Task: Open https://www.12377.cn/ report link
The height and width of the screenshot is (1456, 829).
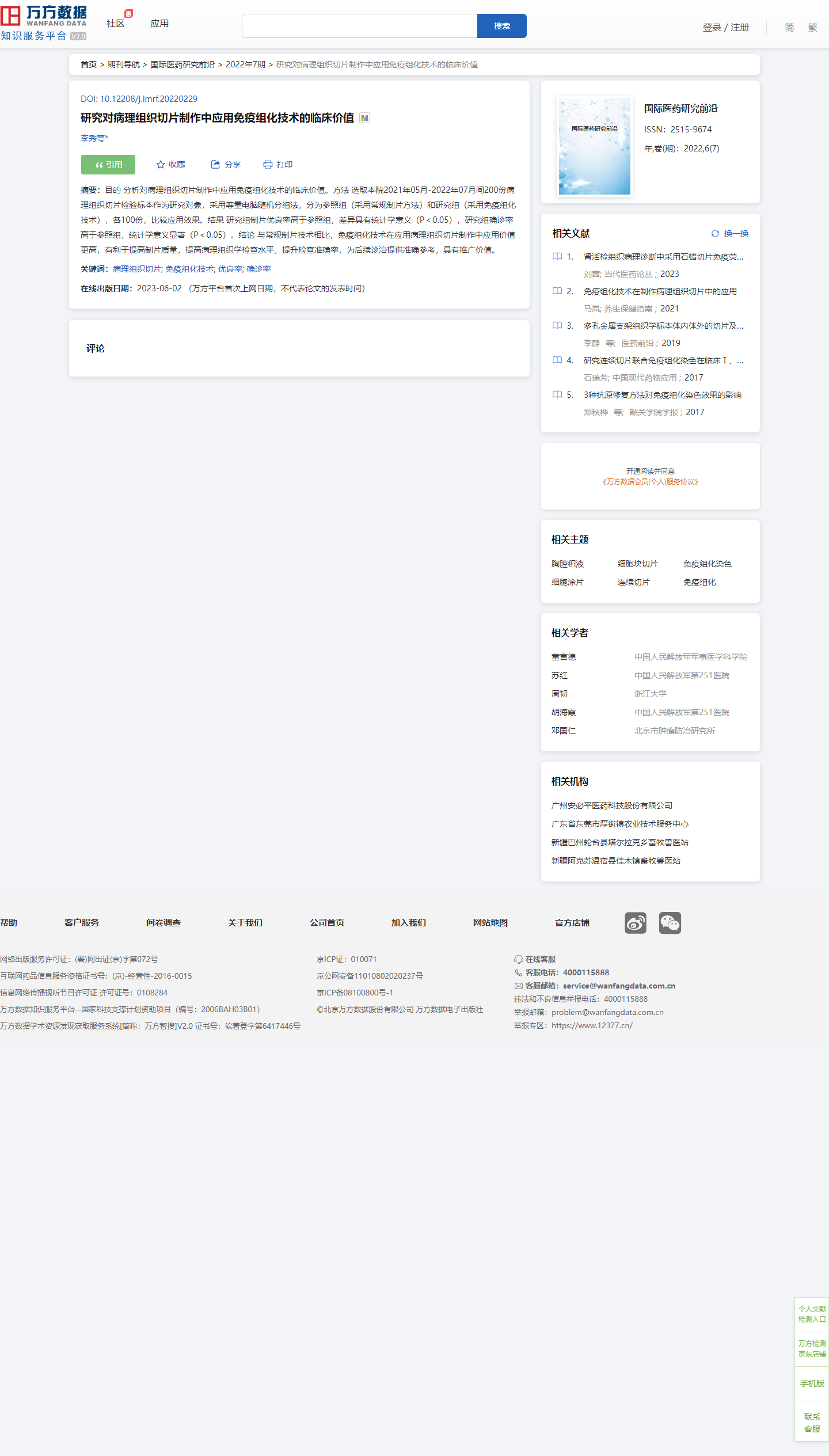Action: tap(592, 1026)
